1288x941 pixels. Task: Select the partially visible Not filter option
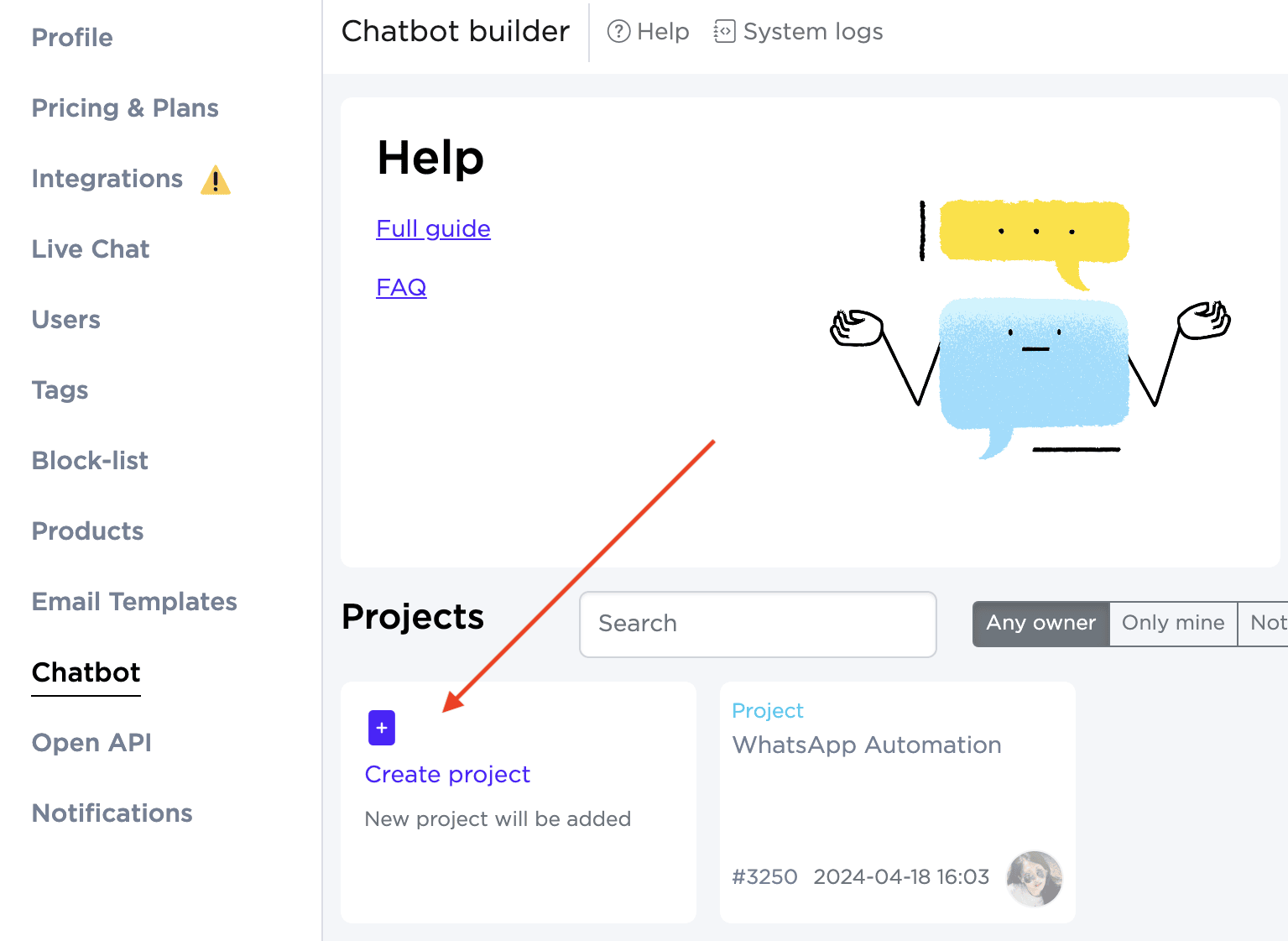pyautogui.click(x=1266, y=623)
